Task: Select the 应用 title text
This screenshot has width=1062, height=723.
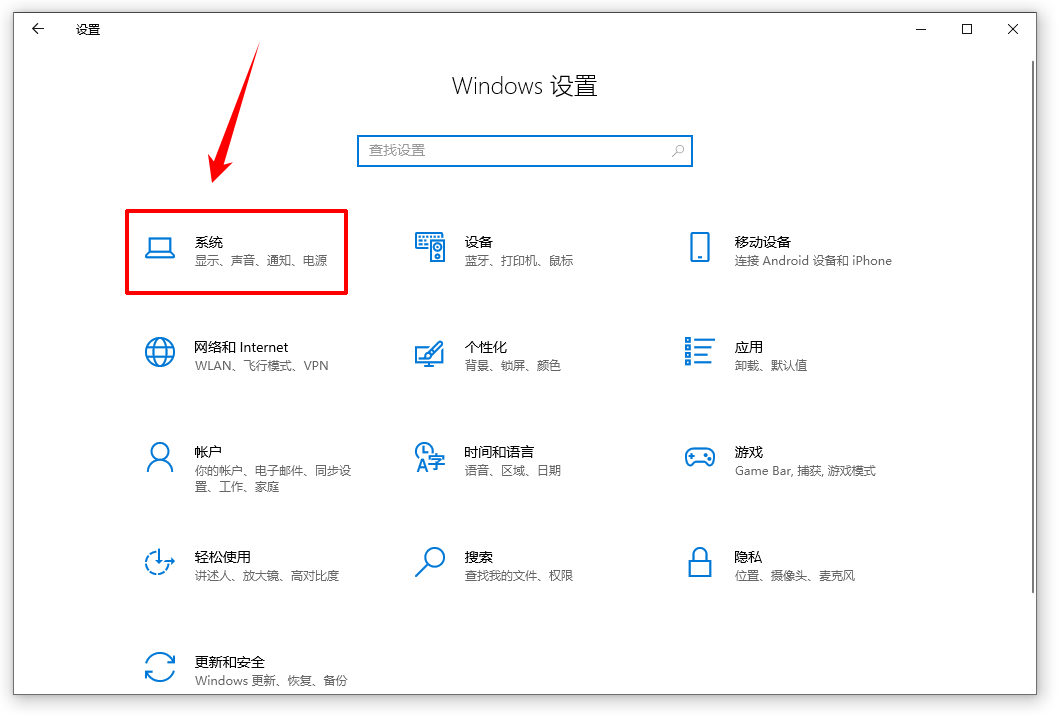Action: coord(748,347)
